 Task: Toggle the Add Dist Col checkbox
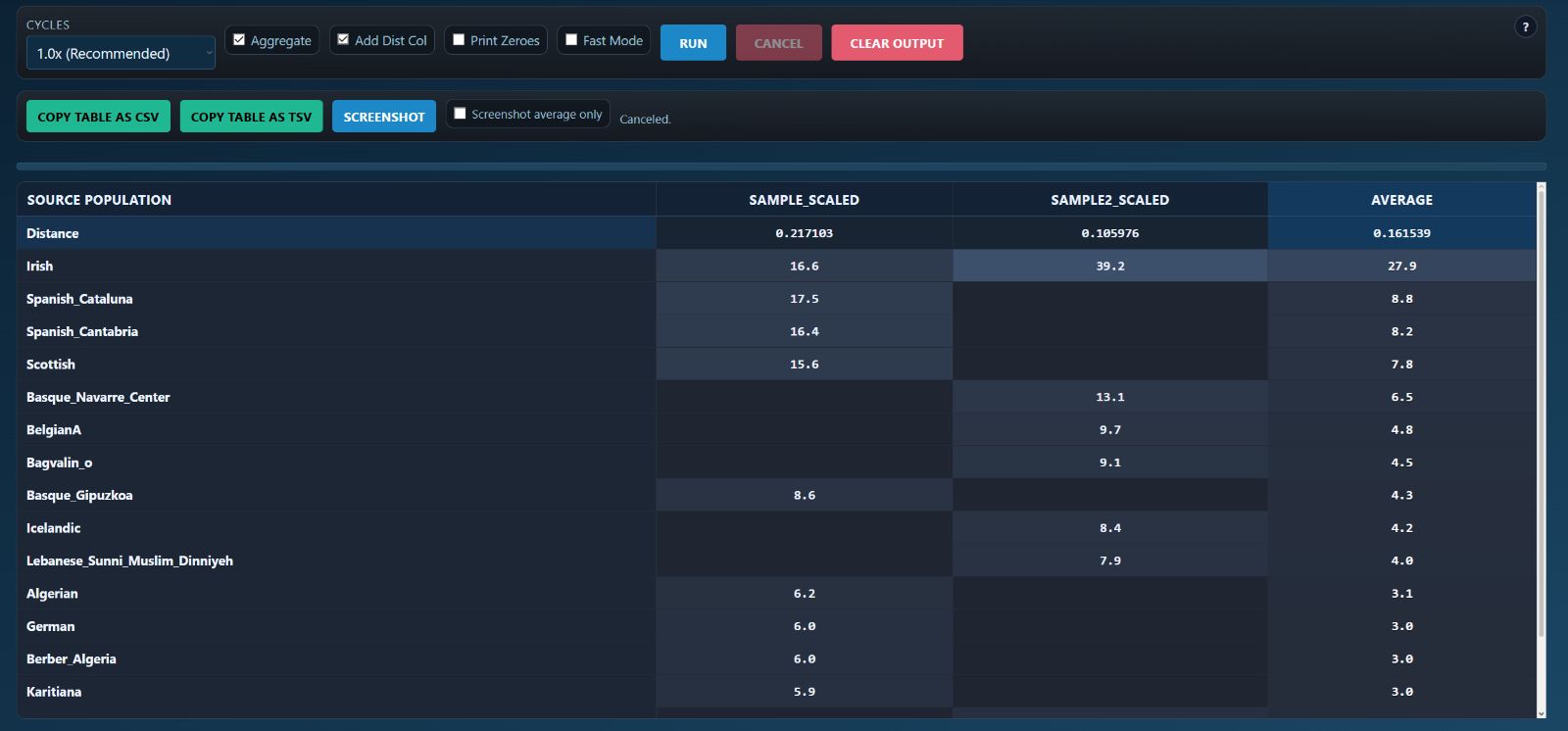[x=343, y=40]
